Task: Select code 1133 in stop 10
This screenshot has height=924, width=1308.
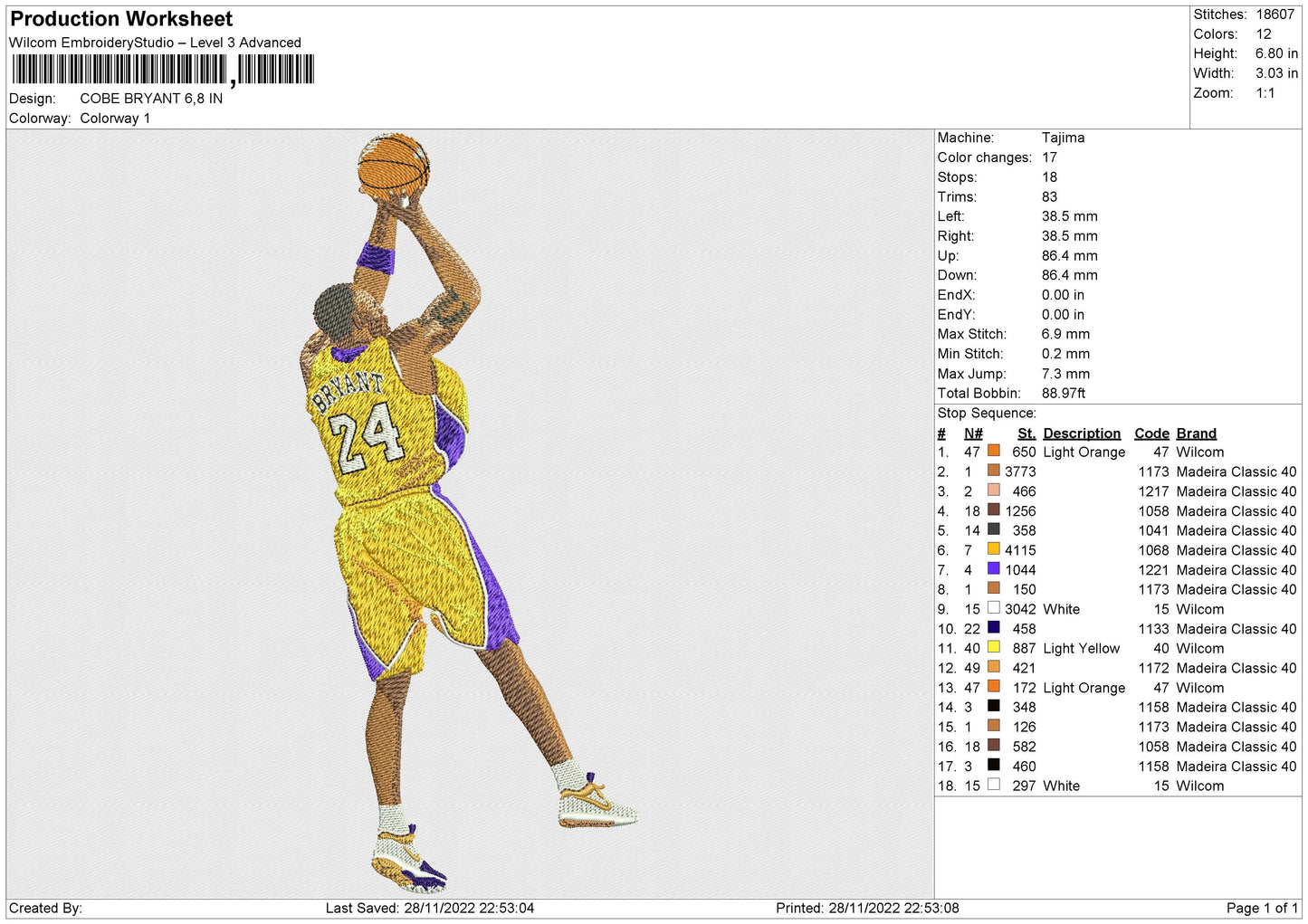Action: [x=1154, y=629]
